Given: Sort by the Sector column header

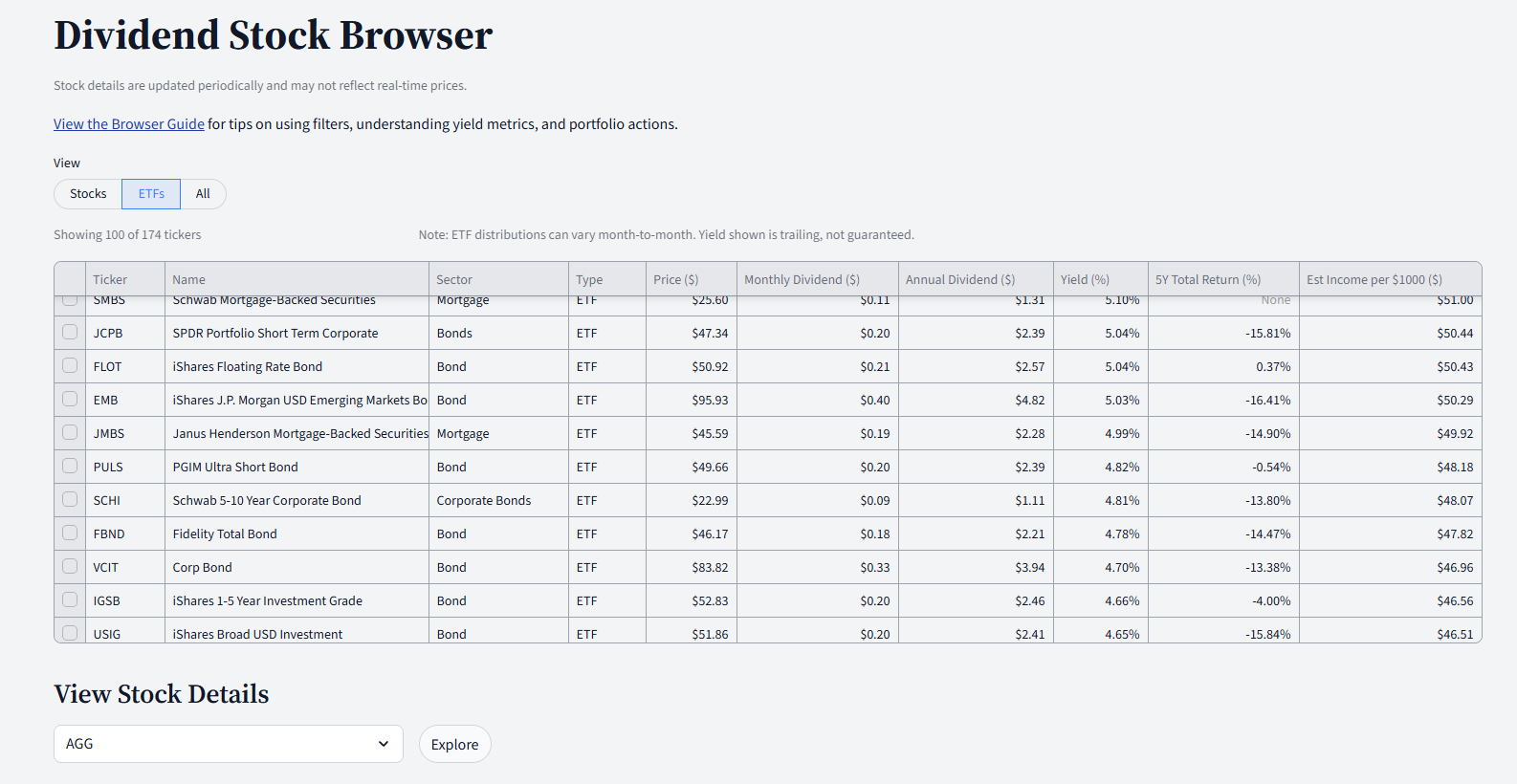Looking at the screenshot, I should 498,279.
